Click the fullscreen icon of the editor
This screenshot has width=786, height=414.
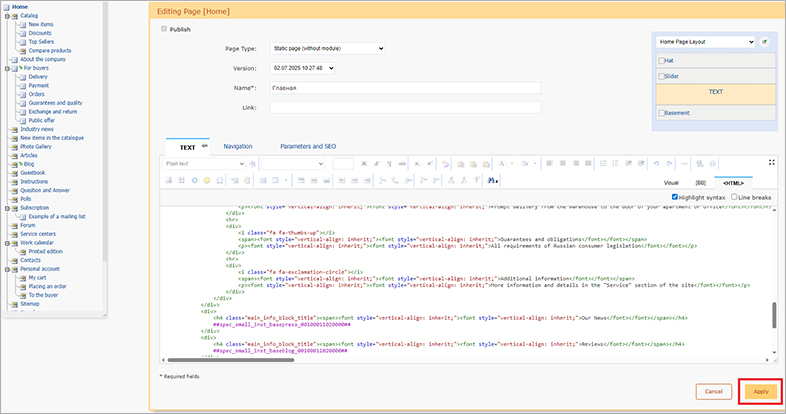pos(771,163)
